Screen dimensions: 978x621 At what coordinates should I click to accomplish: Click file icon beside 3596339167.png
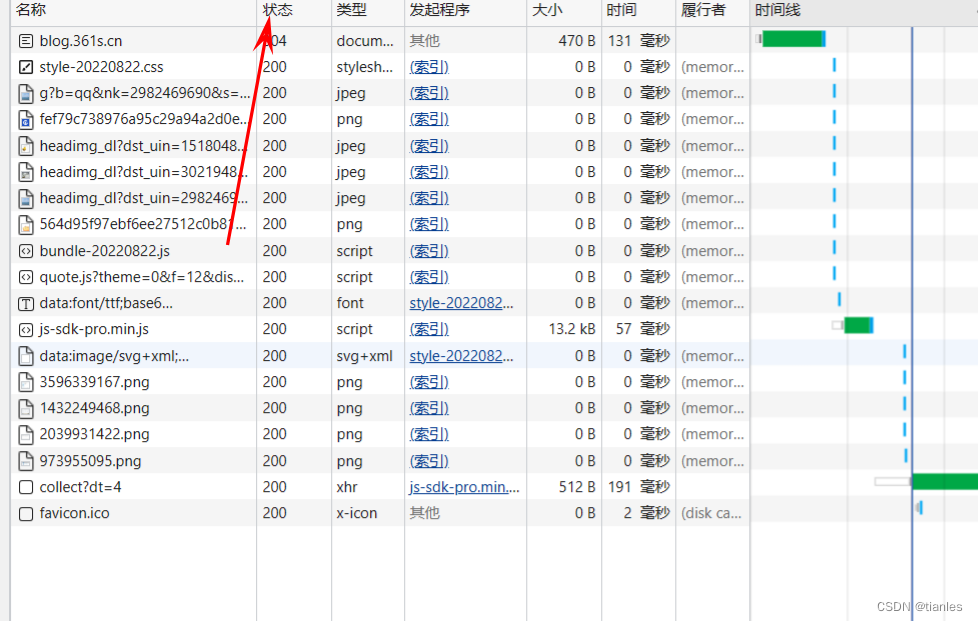pyautogui.click(x=26, y=382)
